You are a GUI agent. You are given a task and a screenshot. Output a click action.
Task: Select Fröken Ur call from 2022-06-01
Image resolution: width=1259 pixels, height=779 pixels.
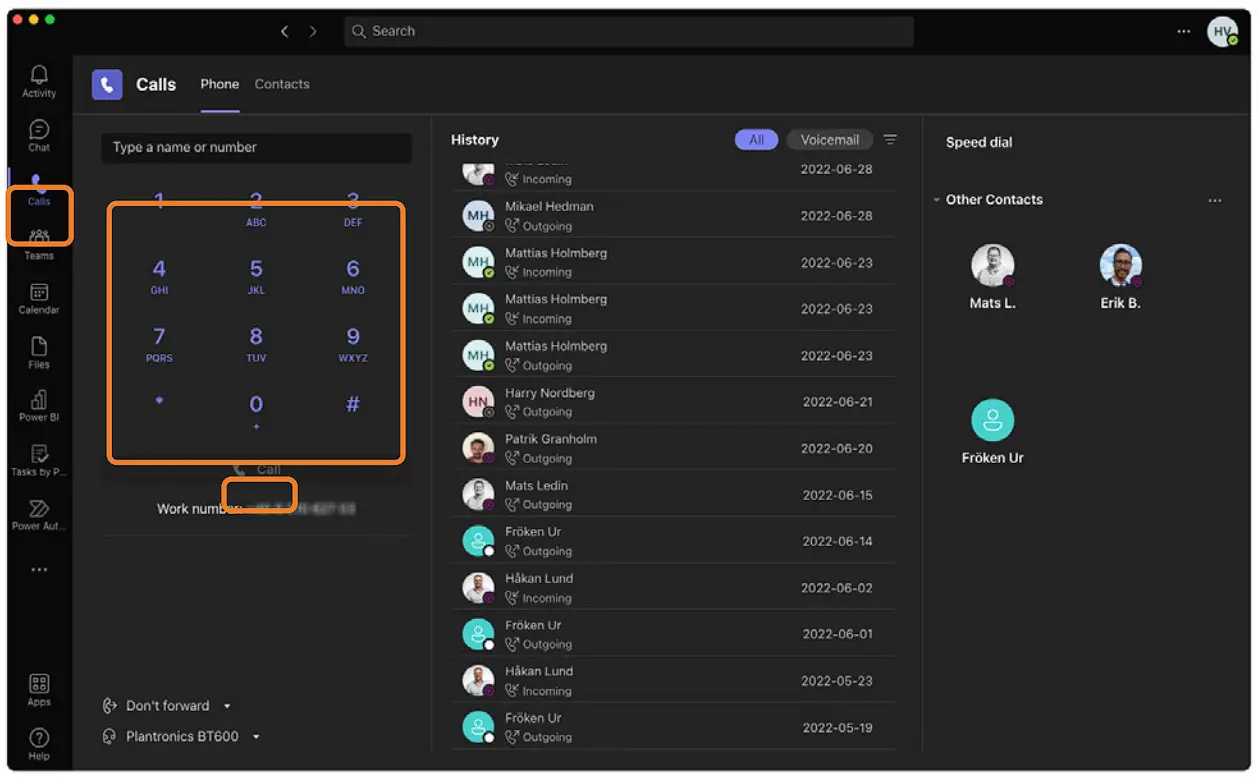[x=673, y=634]
